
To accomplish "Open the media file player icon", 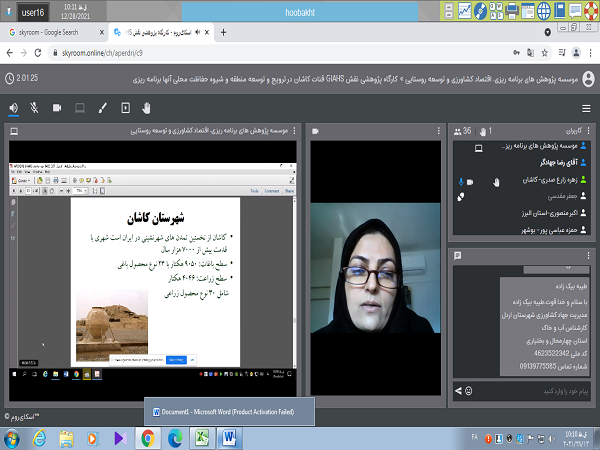I will click(125, 107).
